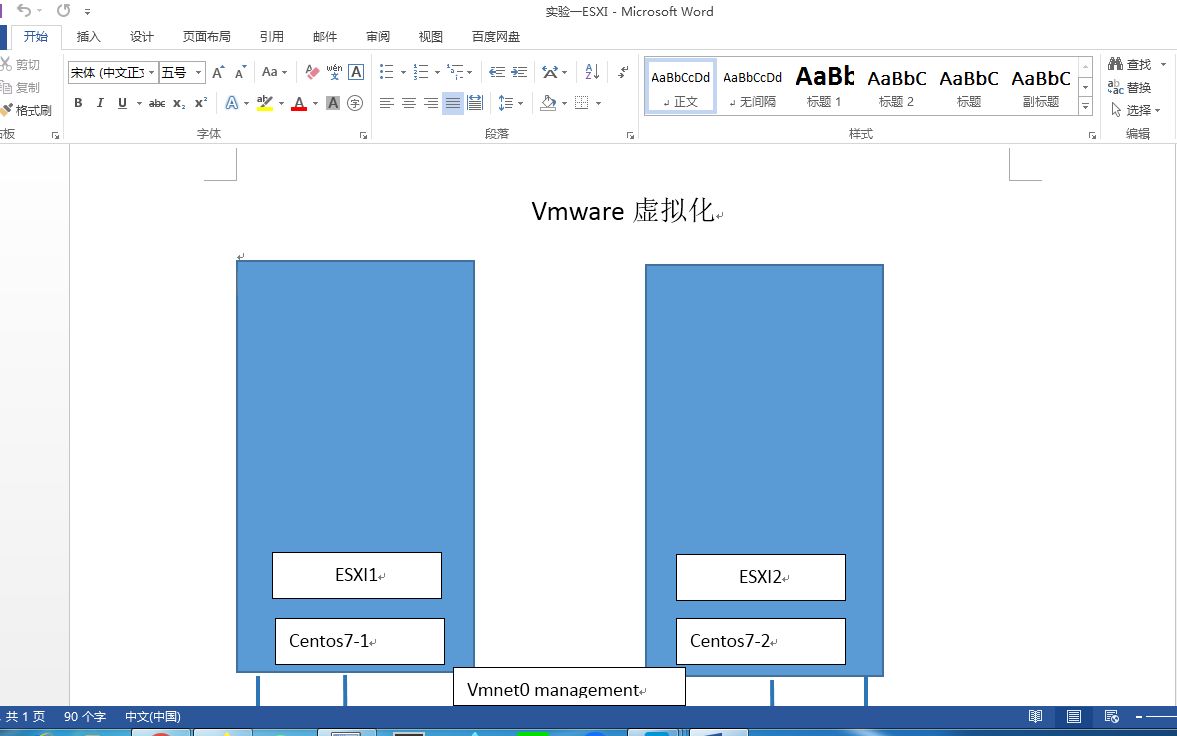Switch to Read Mode in status bar
Image resolution: width=1177 pixels, height=736 pixels.
coord(1035,716)
